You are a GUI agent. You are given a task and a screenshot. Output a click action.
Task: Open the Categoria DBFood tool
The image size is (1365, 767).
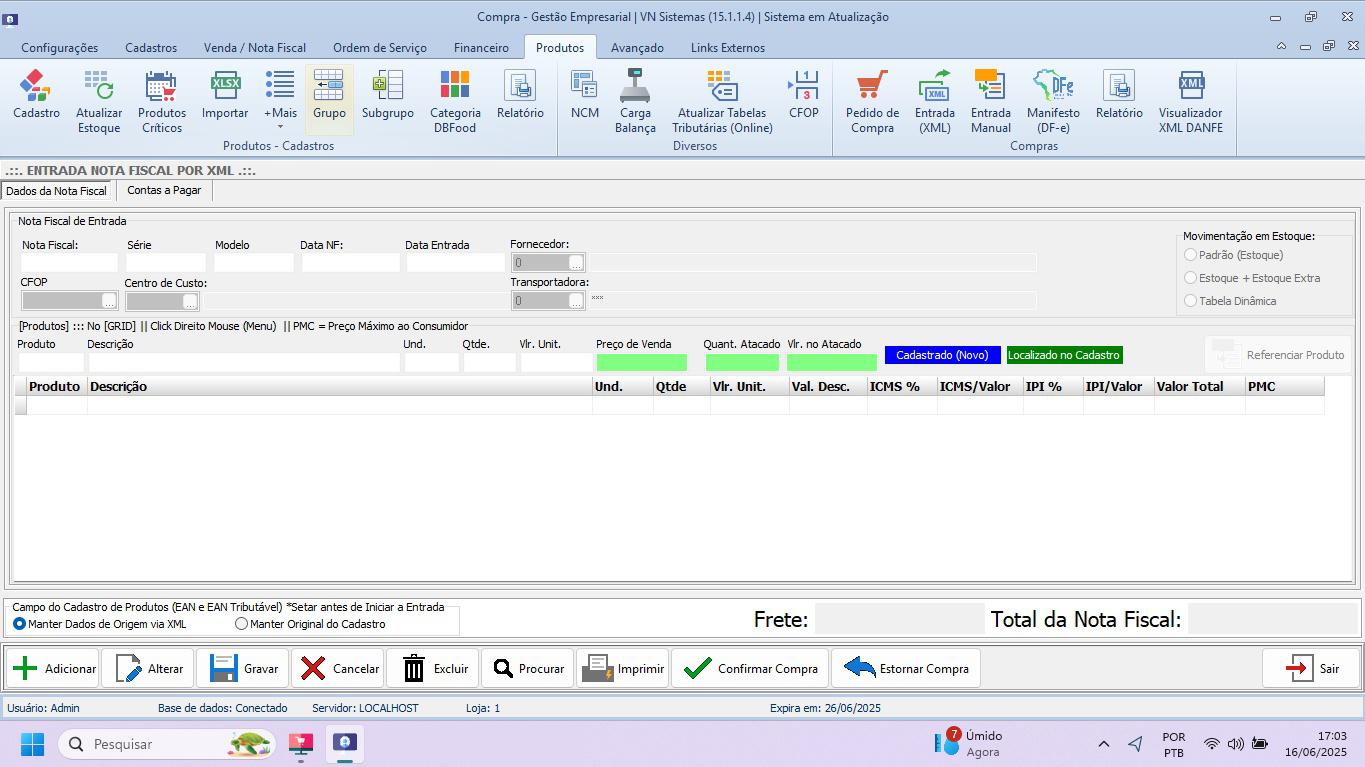[455, 100]
